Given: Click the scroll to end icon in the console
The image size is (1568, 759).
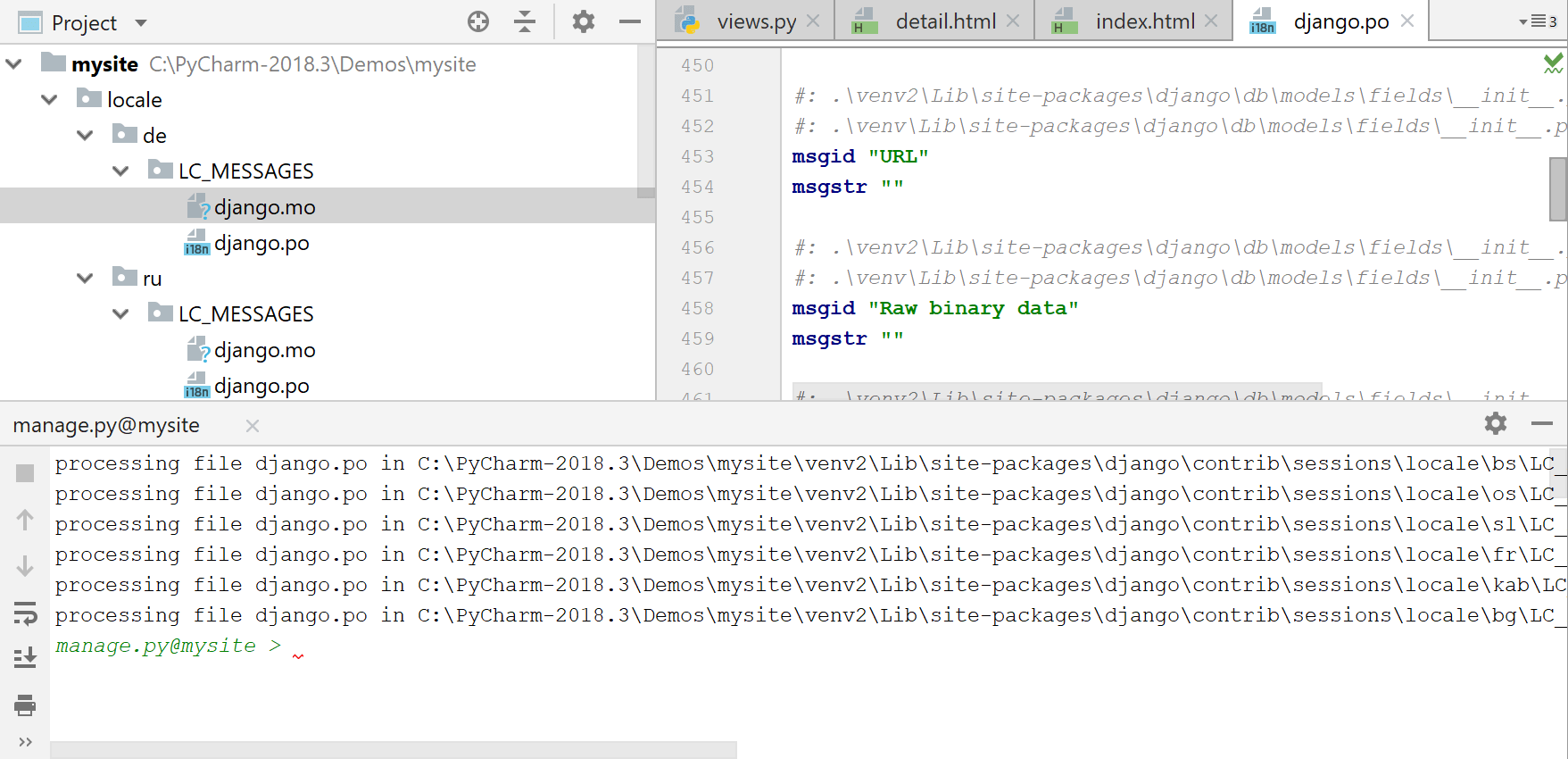Looking at the screenshot, I should (25, 658).
